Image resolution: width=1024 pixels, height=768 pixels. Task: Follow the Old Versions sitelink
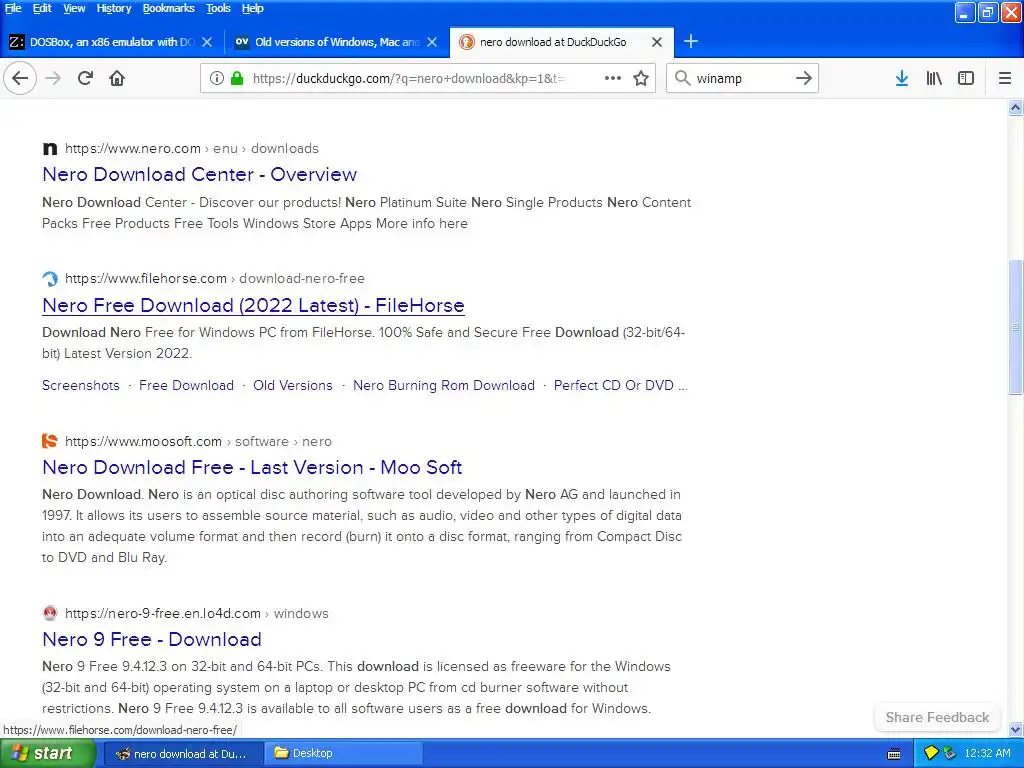(x=293, y=385)
